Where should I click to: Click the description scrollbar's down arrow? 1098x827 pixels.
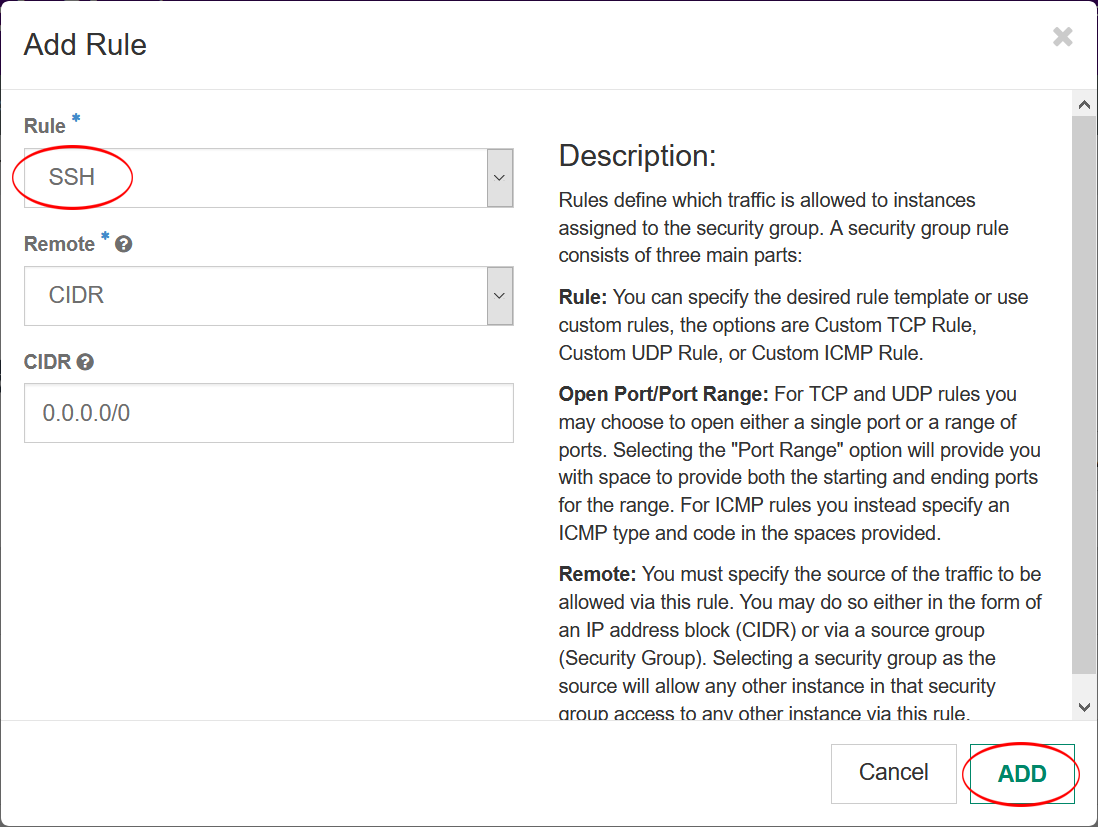1083,706
